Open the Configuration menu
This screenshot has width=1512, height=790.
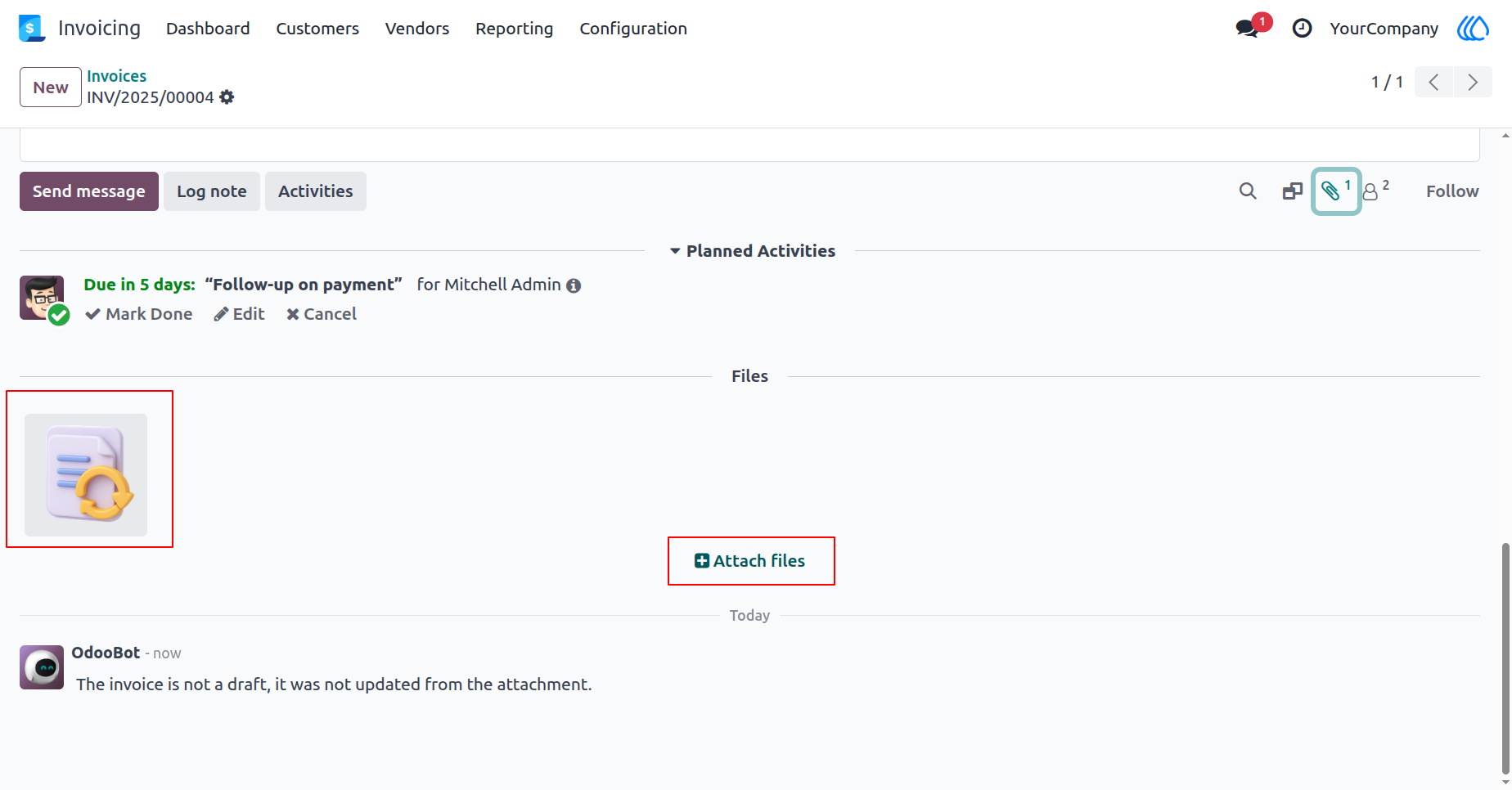pyautogui.click(x=633, y=29)
